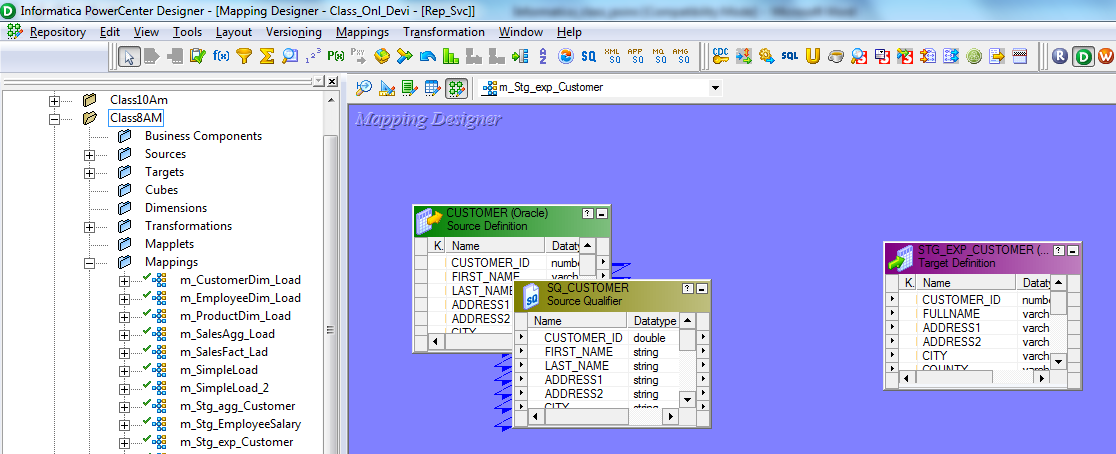Screen dimensions: 1116x454
Task: Add a Router transformation arrows icon
Action: pos(405,56)
